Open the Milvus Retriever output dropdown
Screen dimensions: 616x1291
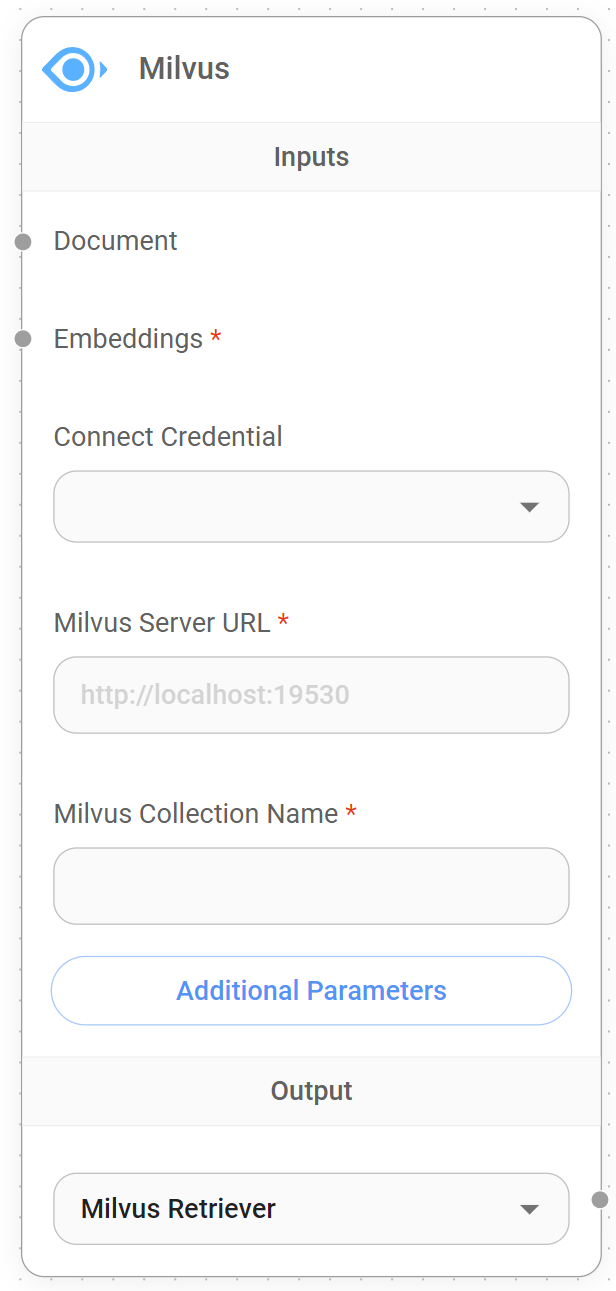pos(311,1208)
